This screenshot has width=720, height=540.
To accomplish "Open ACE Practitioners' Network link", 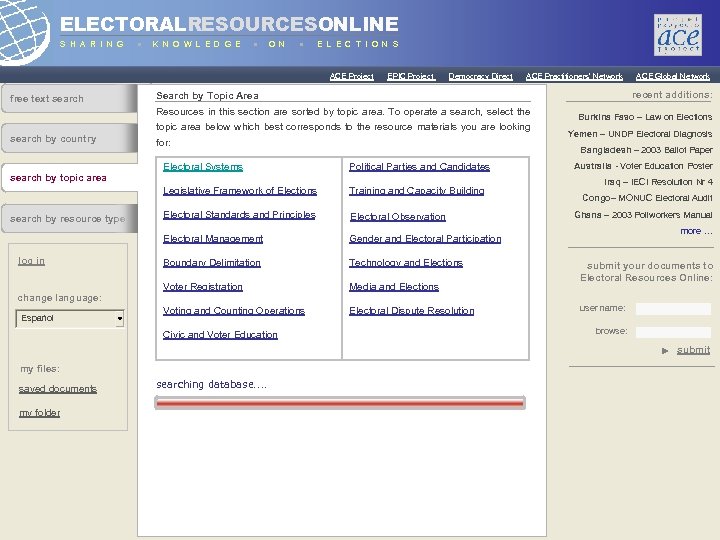I will pos(574,76).
